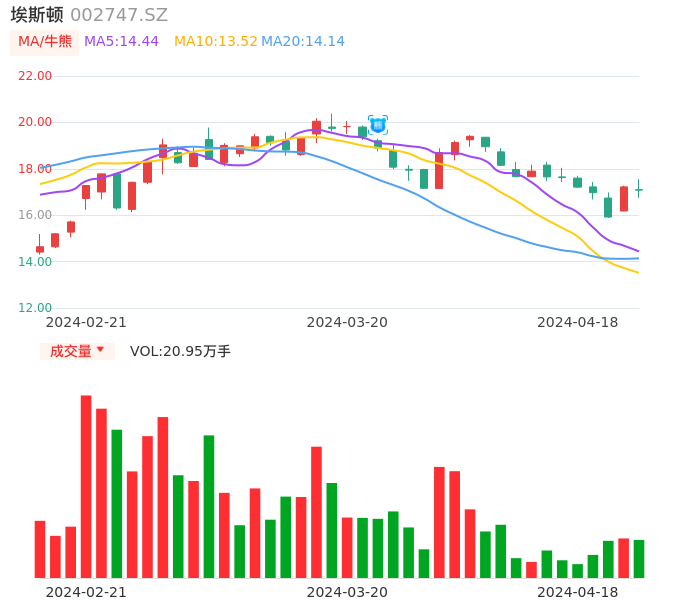Click the MA20:14.14 blue legend label
The height and width of the screenshot is (606, 686).
(x=303, y=42)
